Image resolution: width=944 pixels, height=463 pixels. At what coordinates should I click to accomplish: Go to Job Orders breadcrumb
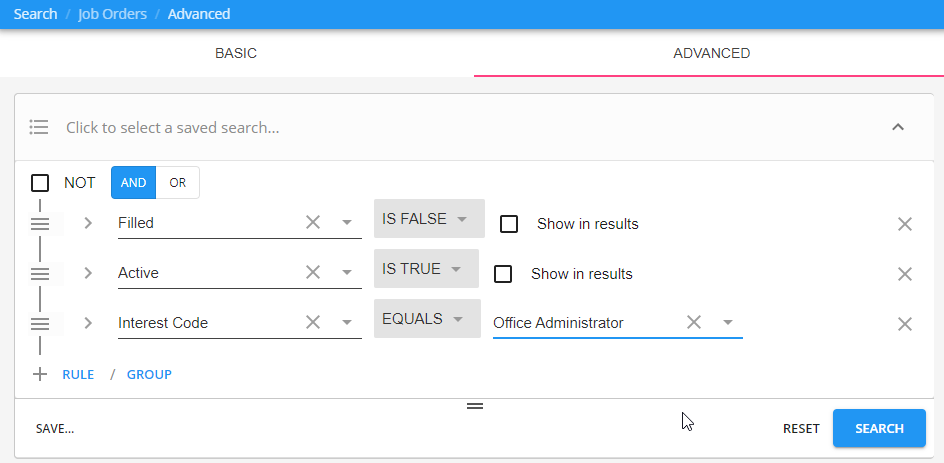(x=112, y=14)
